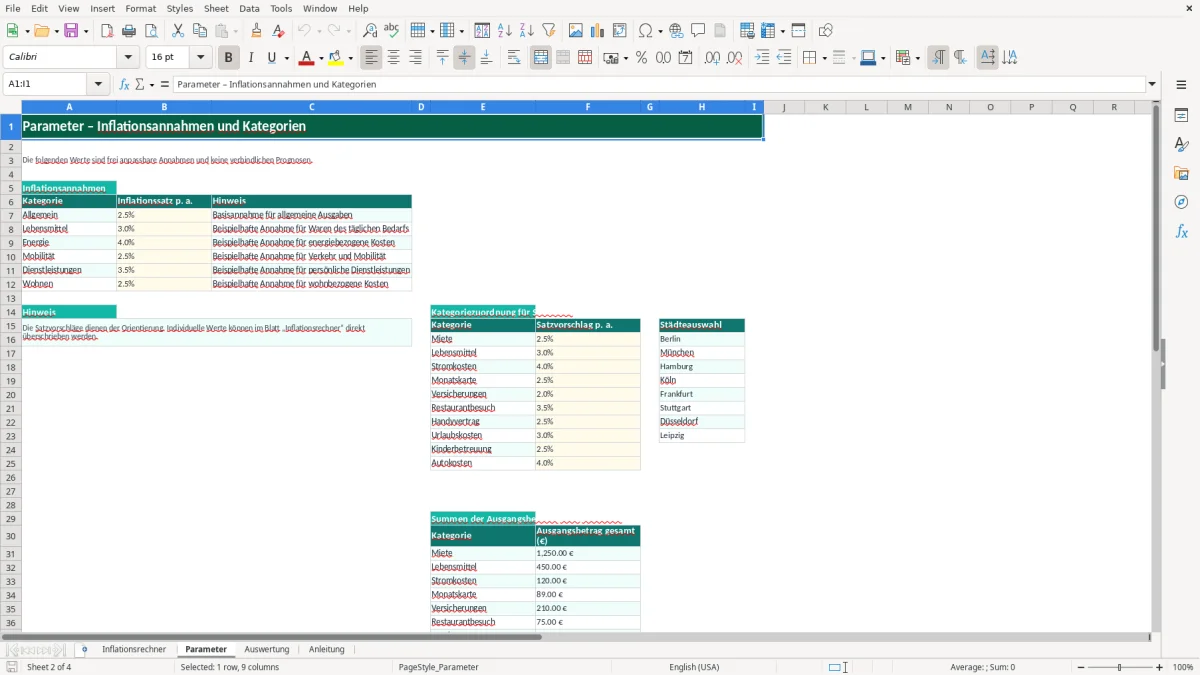Insert a chart via toolbar icon
The height and width of the screenshot is (675, 1200).
(598, 31)
